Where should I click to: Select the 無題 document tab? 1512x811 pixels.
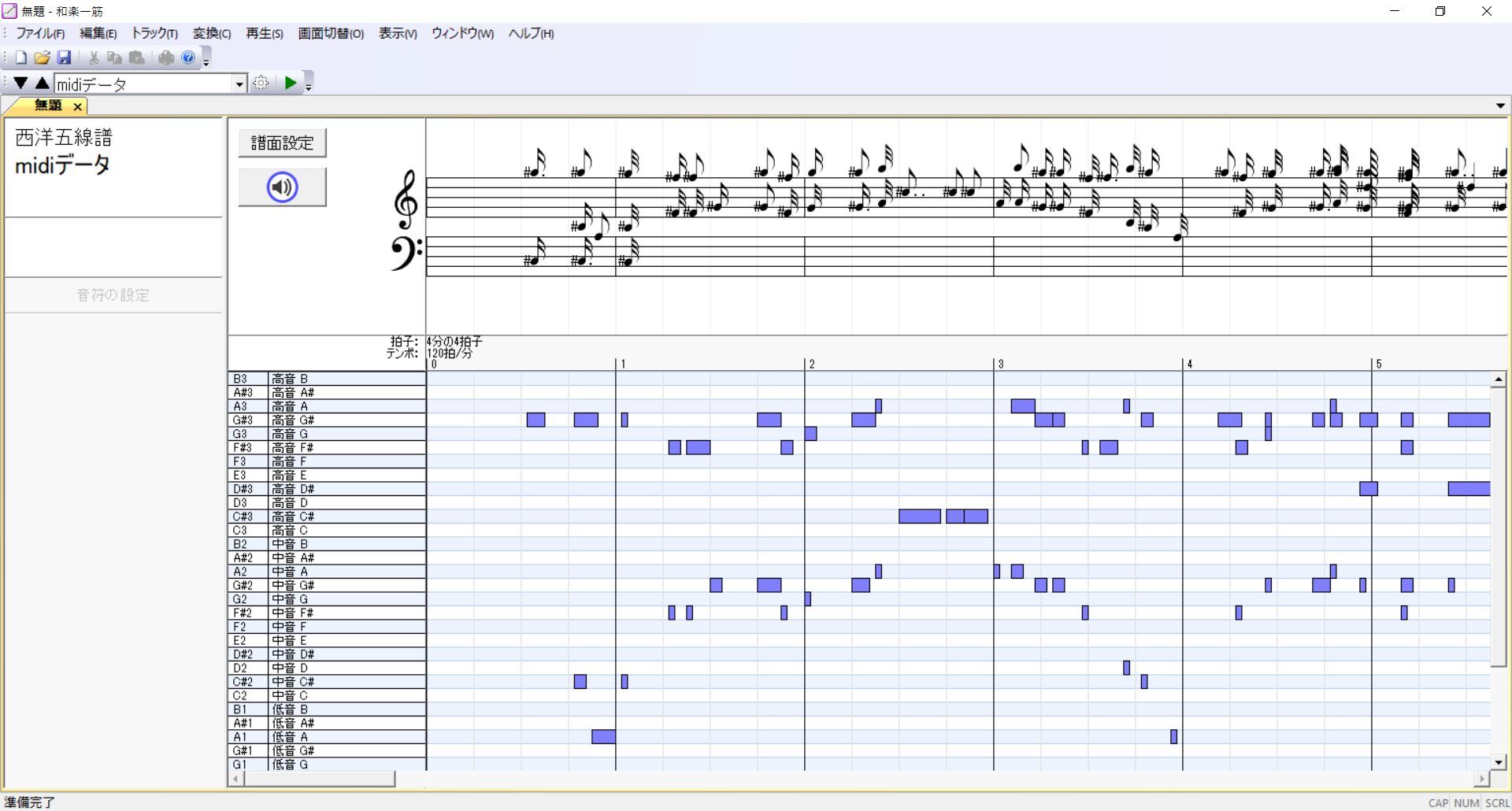[48, 106]
